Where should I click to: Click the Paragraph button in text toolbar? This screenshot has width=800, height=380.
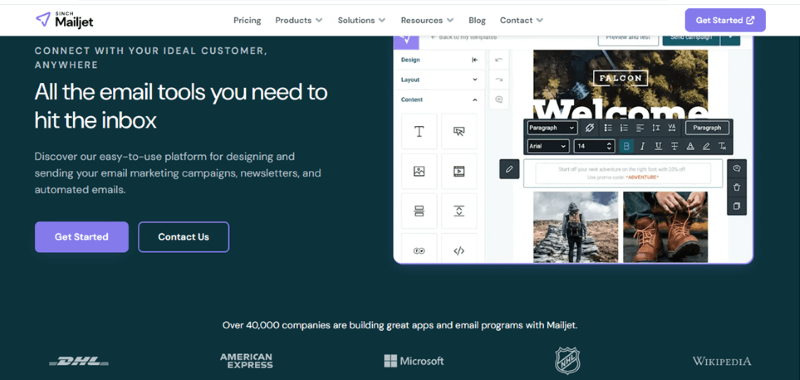click(x=707, y=128)
